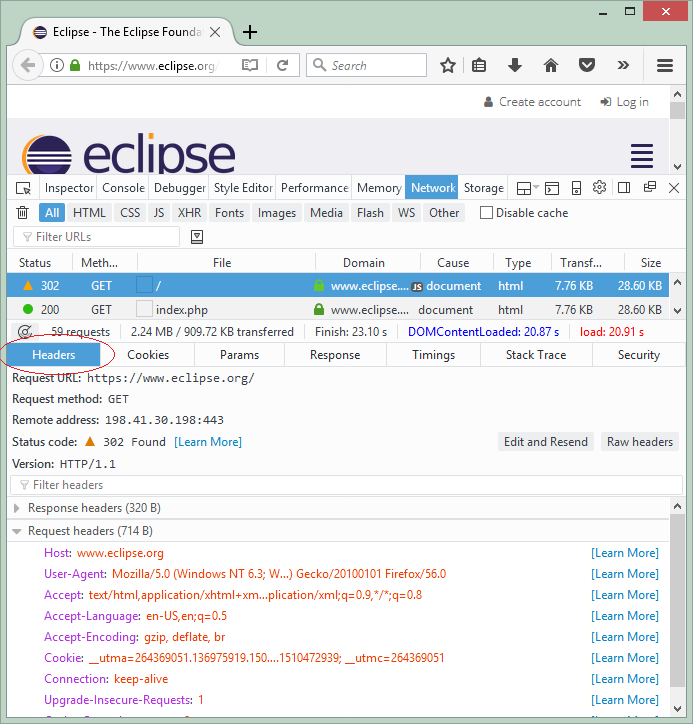Image resolution: width=693 pixels, height=724 pixels.
Task: Filter requests by Media
Action: click(x=326, y=213)
